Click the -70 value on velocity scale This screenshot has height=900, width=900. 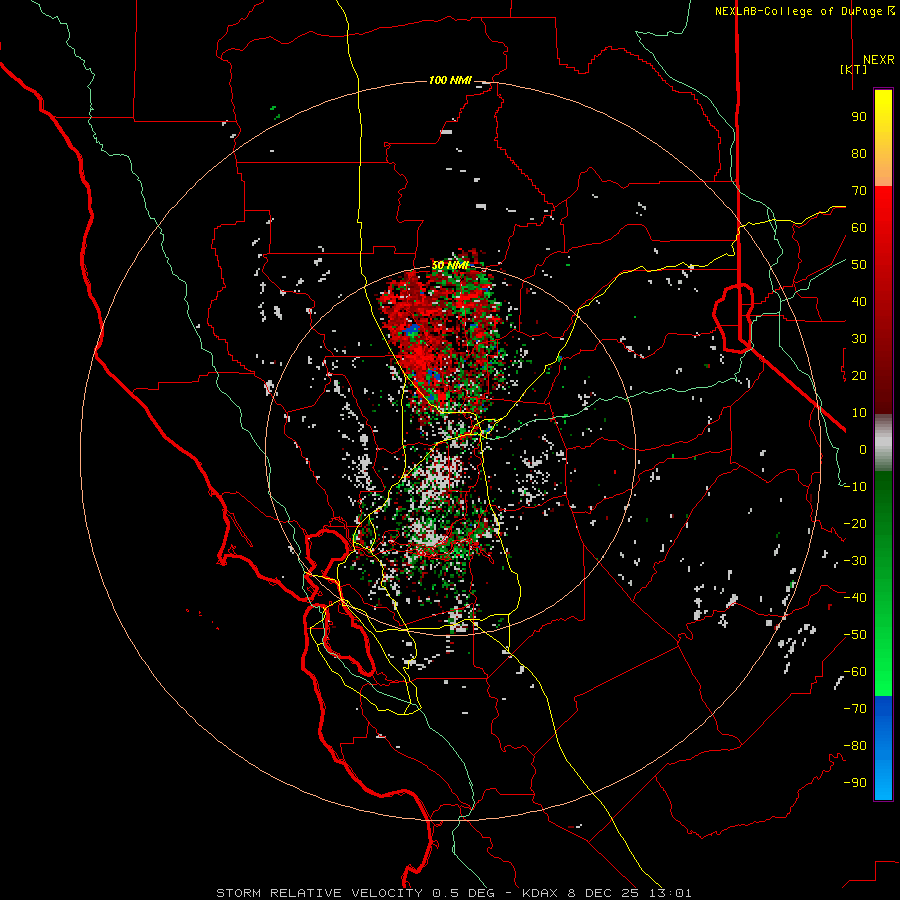pyautogui.click(x=855, y=709)
